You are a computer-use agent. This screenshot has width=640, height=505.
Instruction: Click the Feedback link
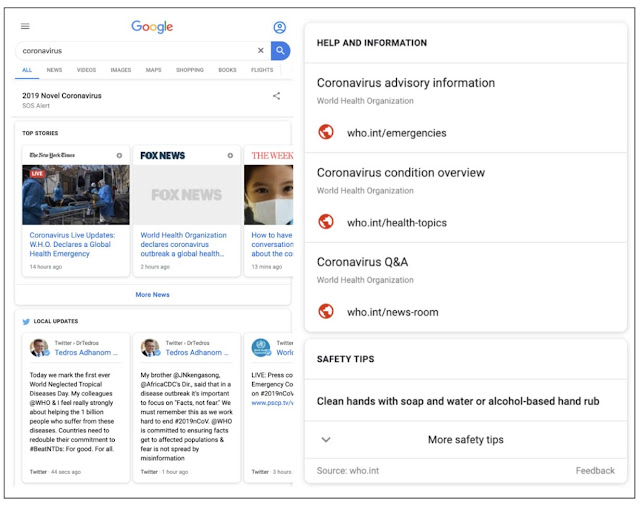(595, 470)
